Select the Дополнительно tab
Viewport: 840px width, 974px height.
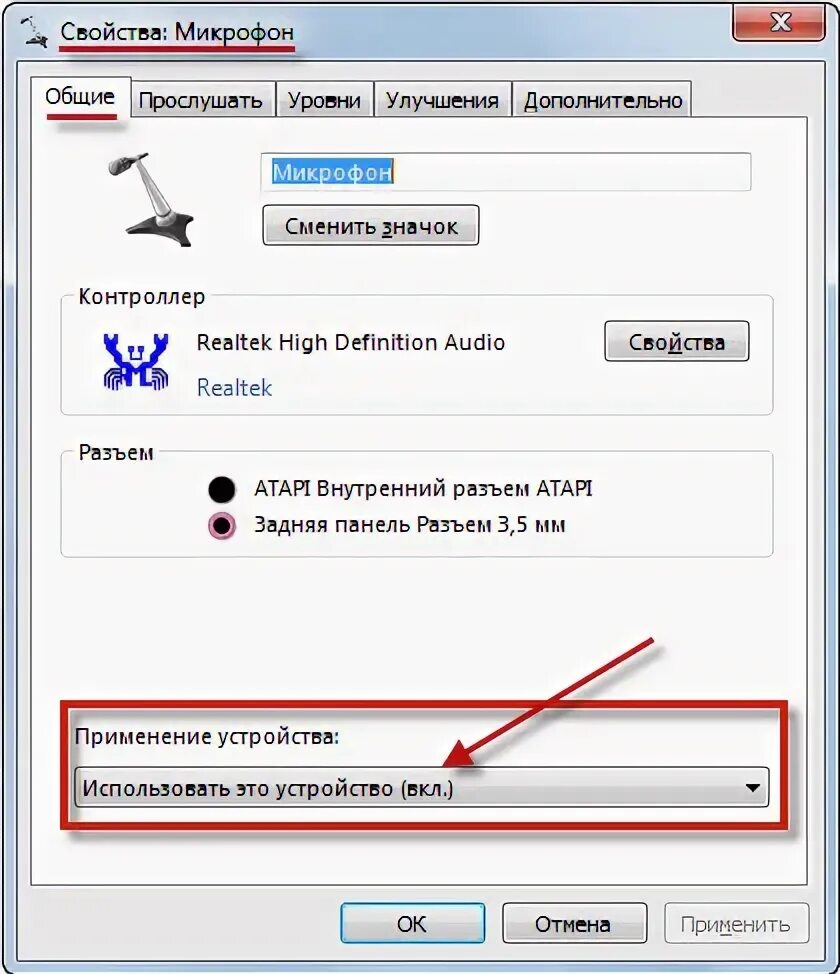[603, 100]
